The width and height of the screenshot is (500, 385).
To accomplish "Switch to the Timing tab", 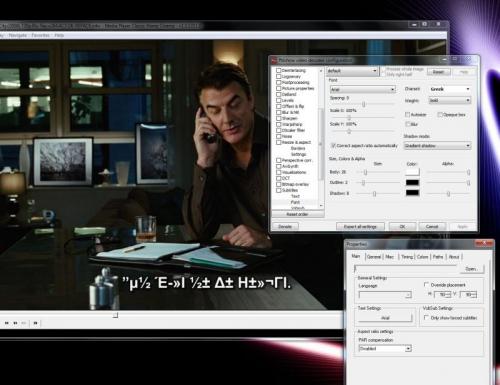I will [407, 257].
